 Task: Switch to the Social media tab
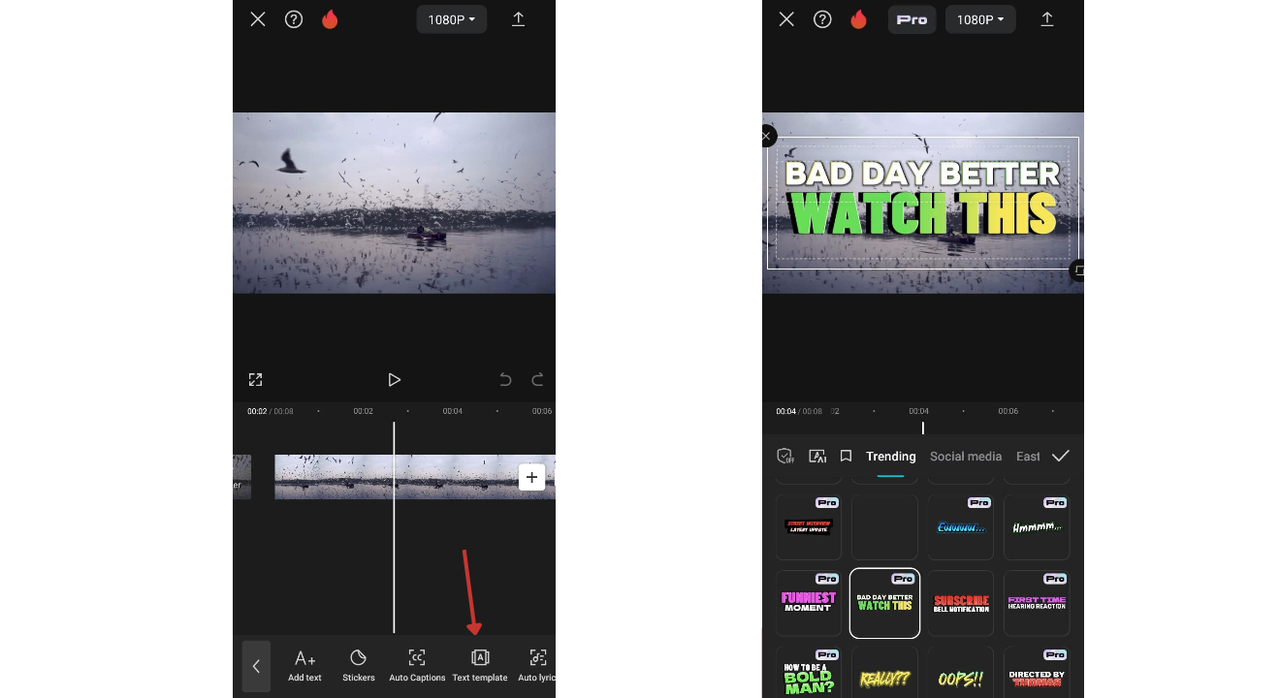(x=966, y=456)
